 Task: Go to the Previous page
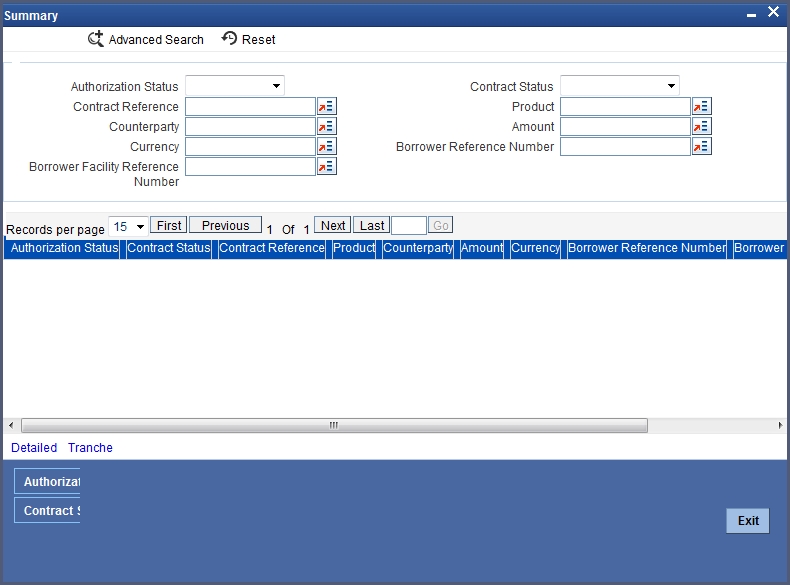(x=225, y=225)
